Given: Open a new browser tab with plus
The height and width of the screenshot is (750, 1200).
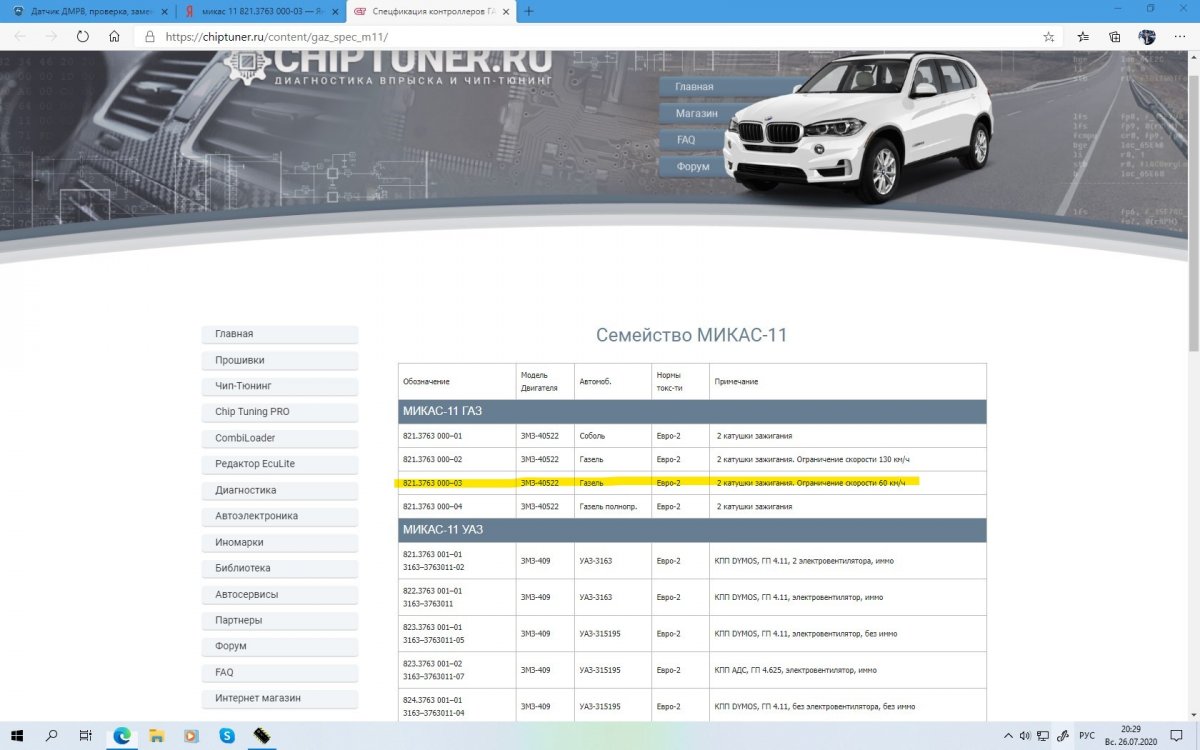Looking at the screenshot, I should point(529,11).
